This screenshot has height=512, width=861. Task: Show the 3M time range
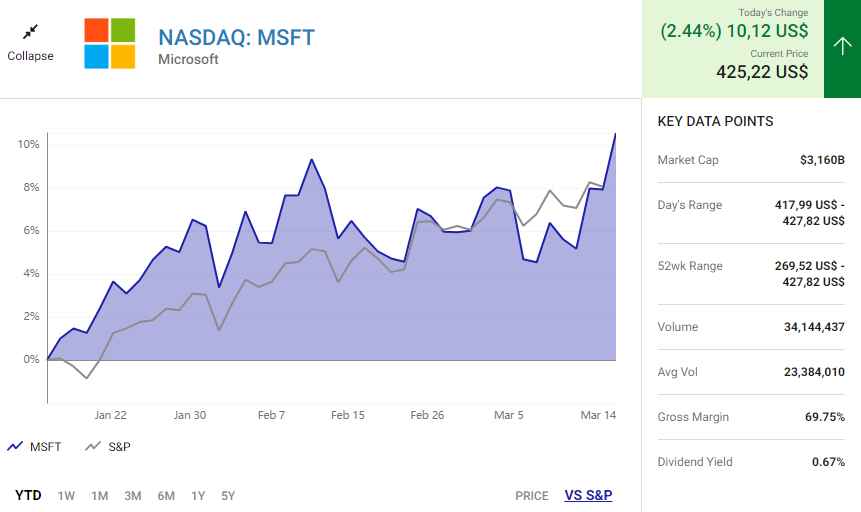click(132, 495)
